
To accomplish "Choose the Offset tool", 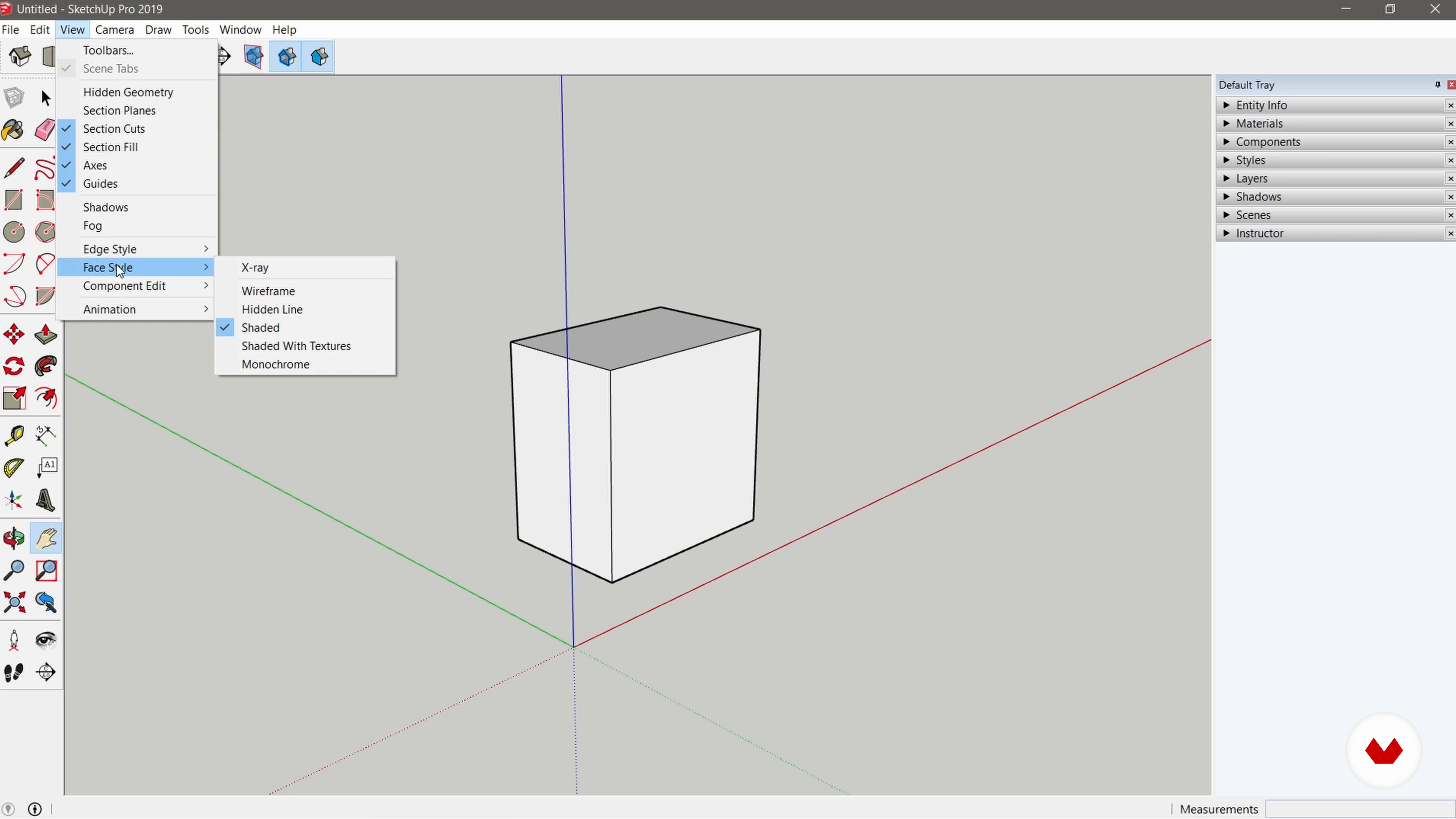I will (46, 399).
